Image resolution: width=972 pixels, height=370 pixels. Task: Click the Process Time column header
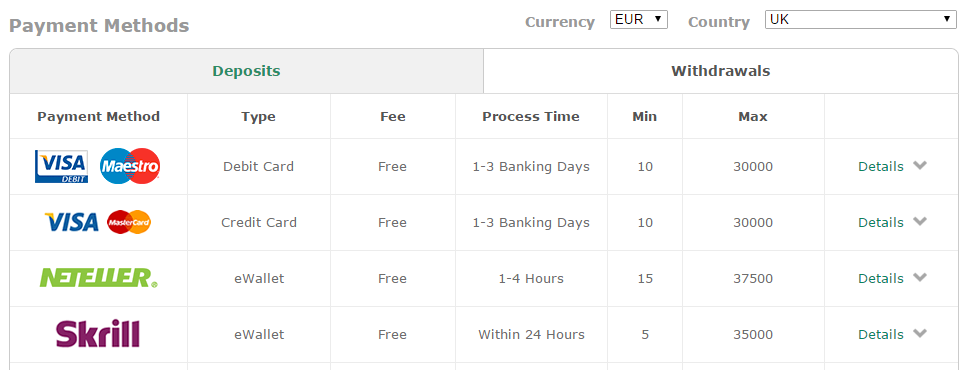(531, 116)
